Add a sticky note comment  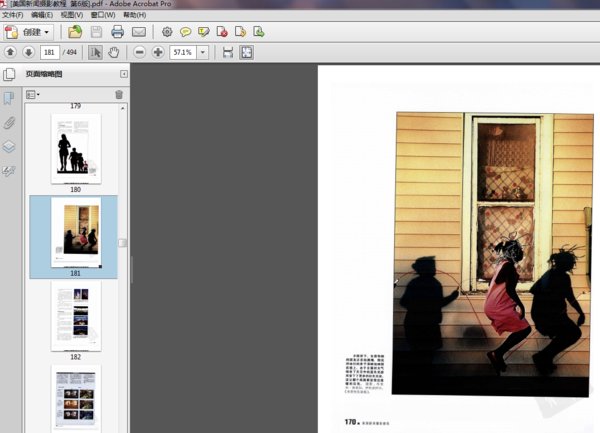pos(185,32)
